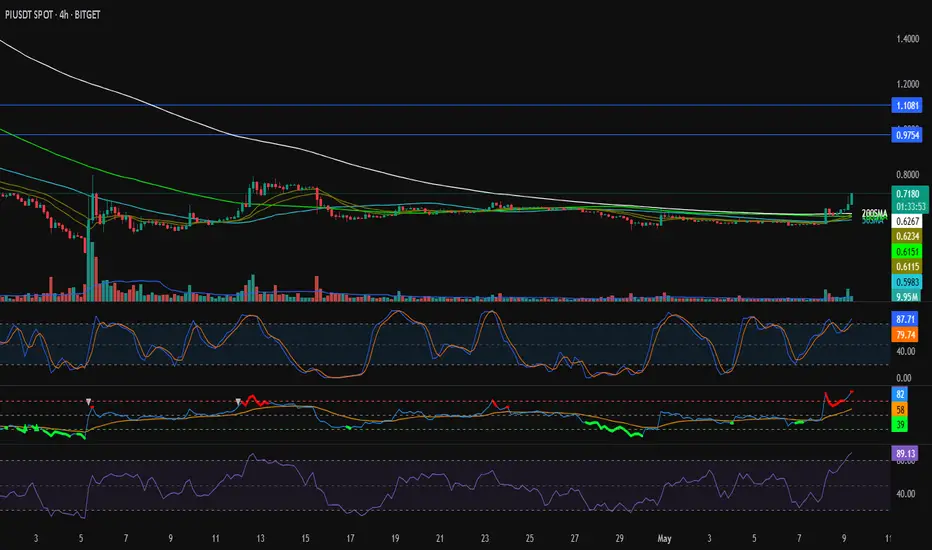
Task: Click the 29 date label on time axis
Action: pos(619,539)
